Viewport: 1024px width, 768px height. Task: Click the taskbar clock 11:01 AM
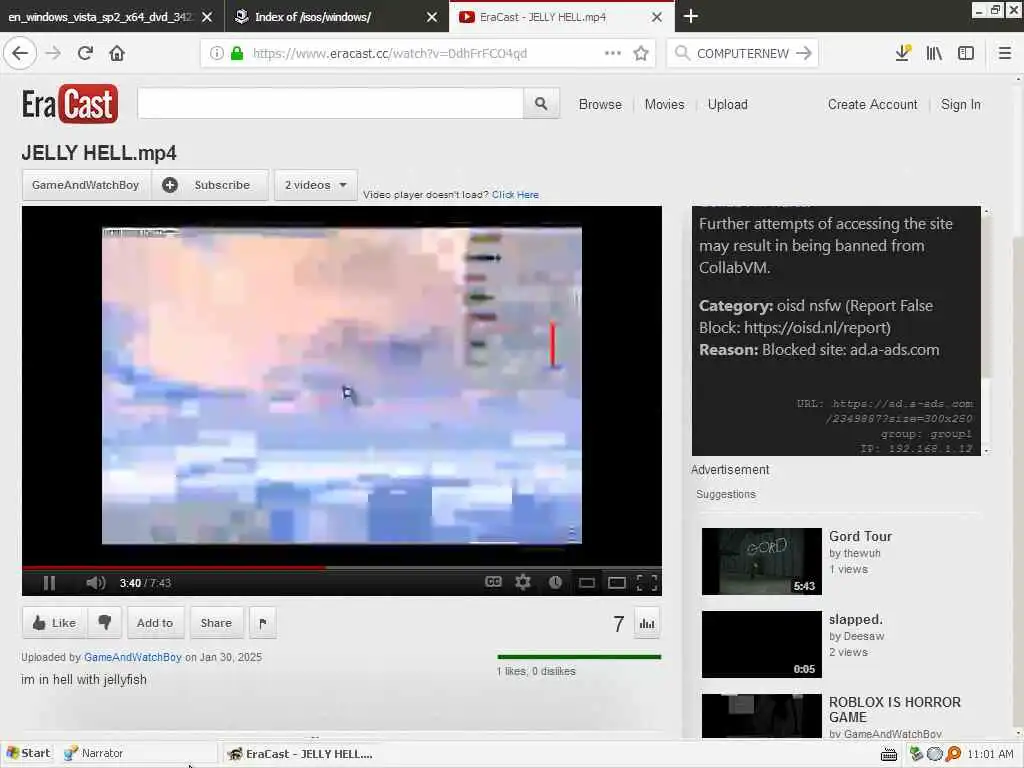pyautogui.click(x=990, y=754)
